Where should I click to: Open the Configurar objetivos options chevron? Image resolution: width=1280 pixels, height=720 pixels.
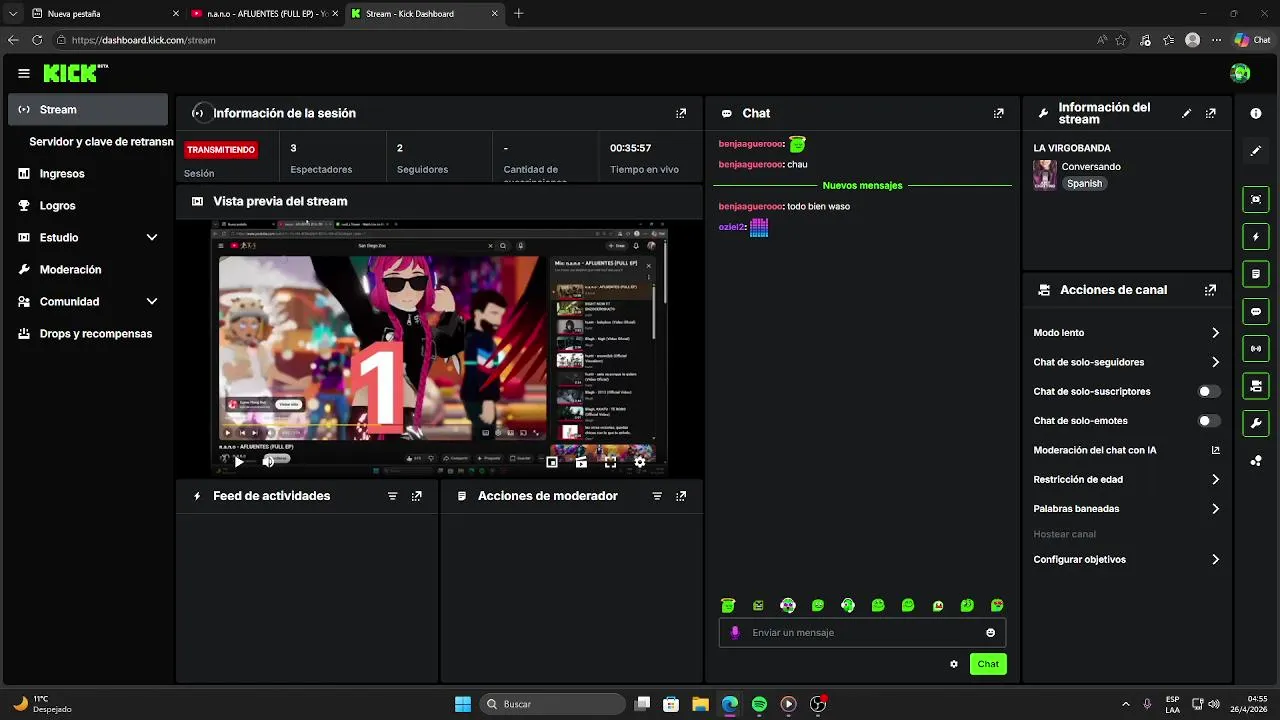(1215, 560)
